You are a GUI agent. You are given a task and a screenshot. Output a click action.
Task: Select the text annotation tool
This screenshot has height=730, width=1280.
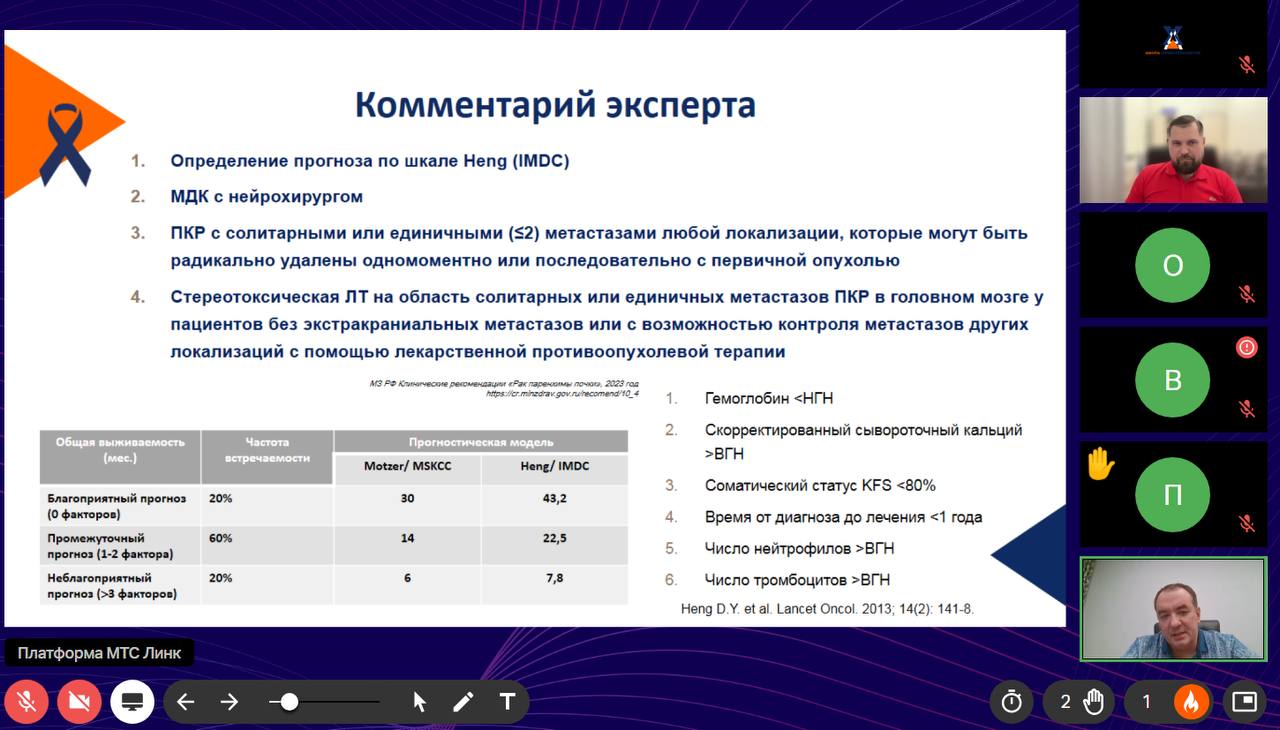coord(507,702)
